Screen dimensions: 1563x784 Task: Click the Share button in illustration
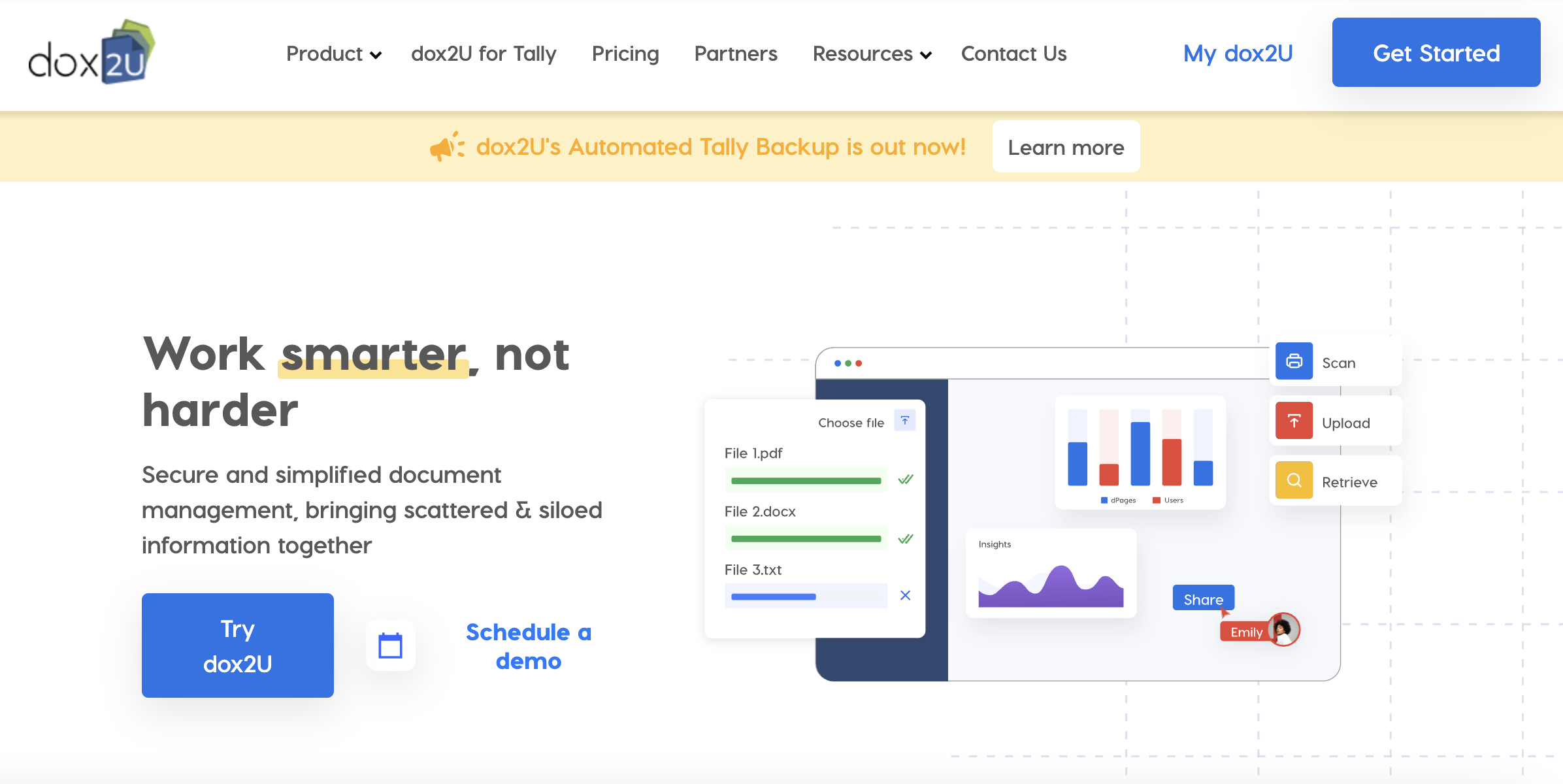coord(1203,598)
